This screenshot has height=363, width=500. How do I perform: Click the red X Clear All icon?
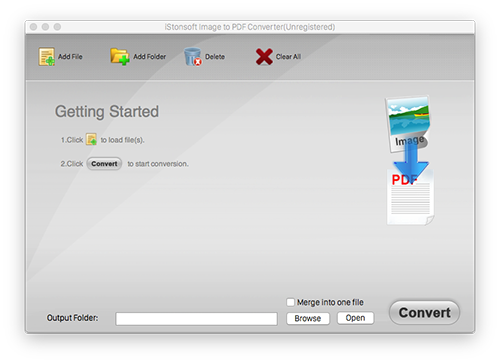pyautogui.click(x=264, y=56)
